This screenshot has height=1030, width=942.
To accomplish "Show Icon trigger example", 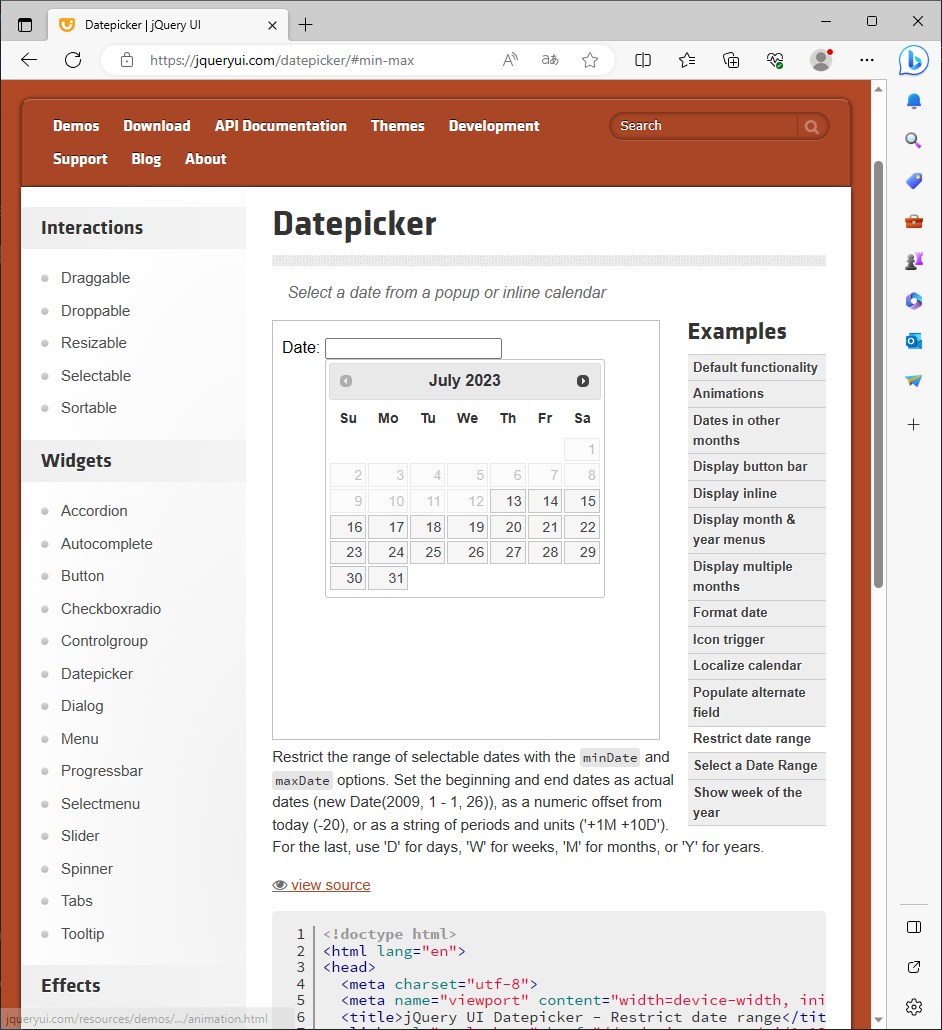I will coord(757,639).
